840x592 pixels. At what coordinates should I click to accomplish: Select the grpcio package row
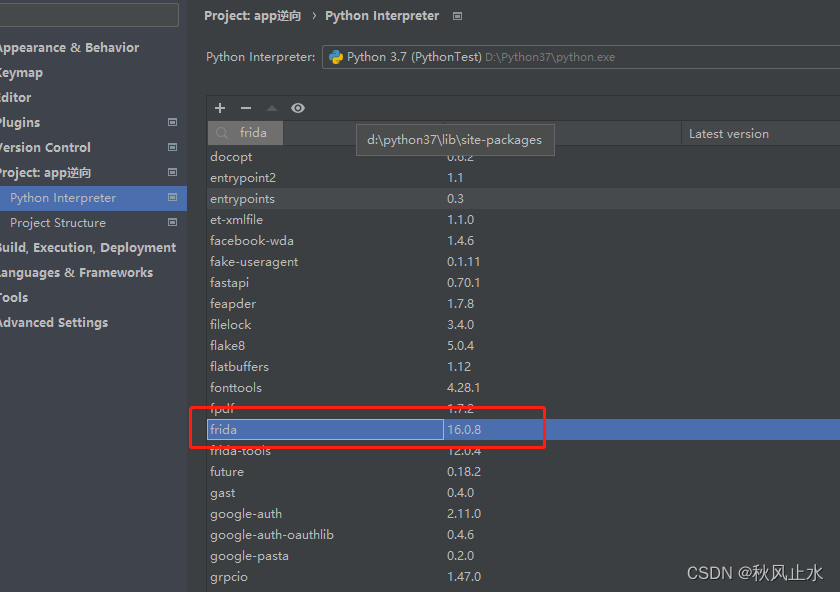523,576
